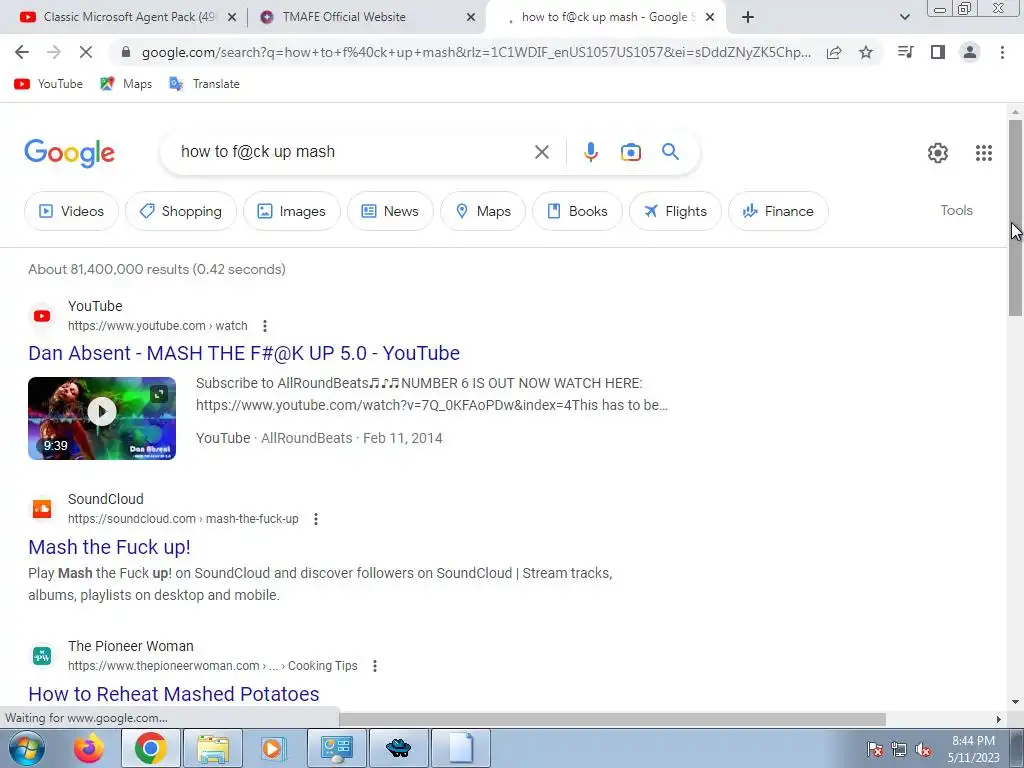Open Chrome side panel
1024x768 pixels.
pos(938,52)
